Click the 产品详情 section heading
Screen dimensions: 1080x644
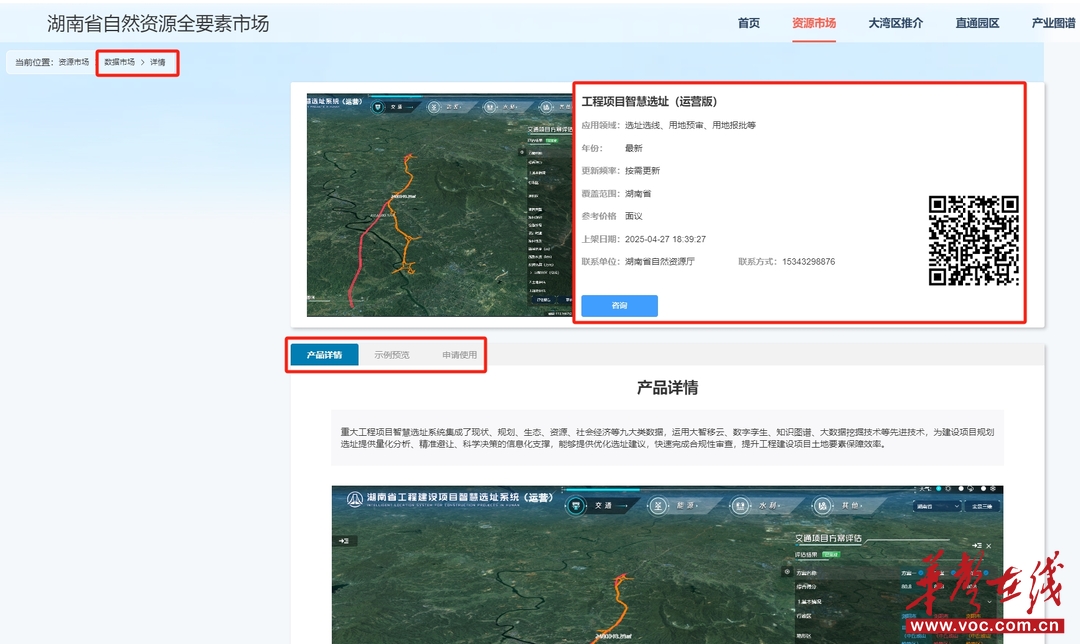pos(667,388)
